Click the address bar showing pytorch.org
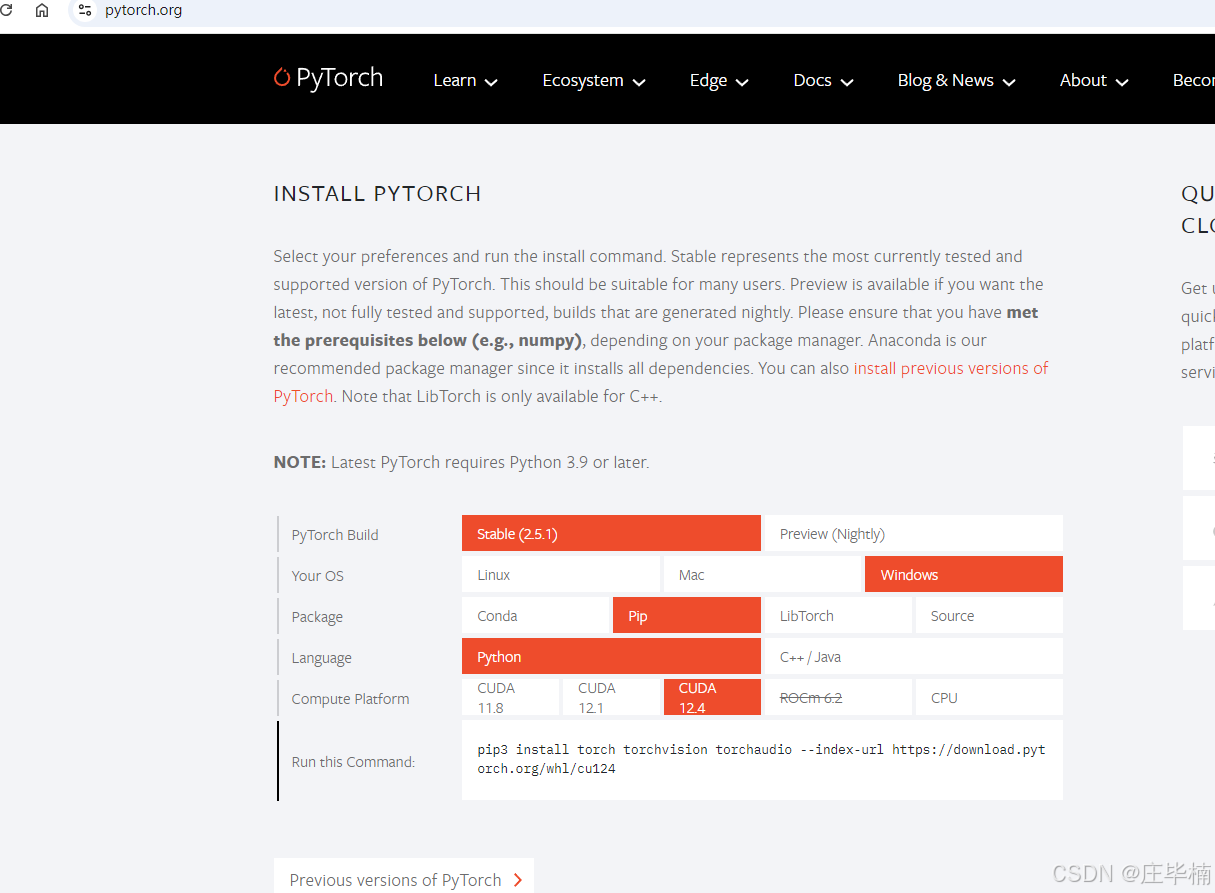This screenshot has height=893, width=1215. click(640, 11)
